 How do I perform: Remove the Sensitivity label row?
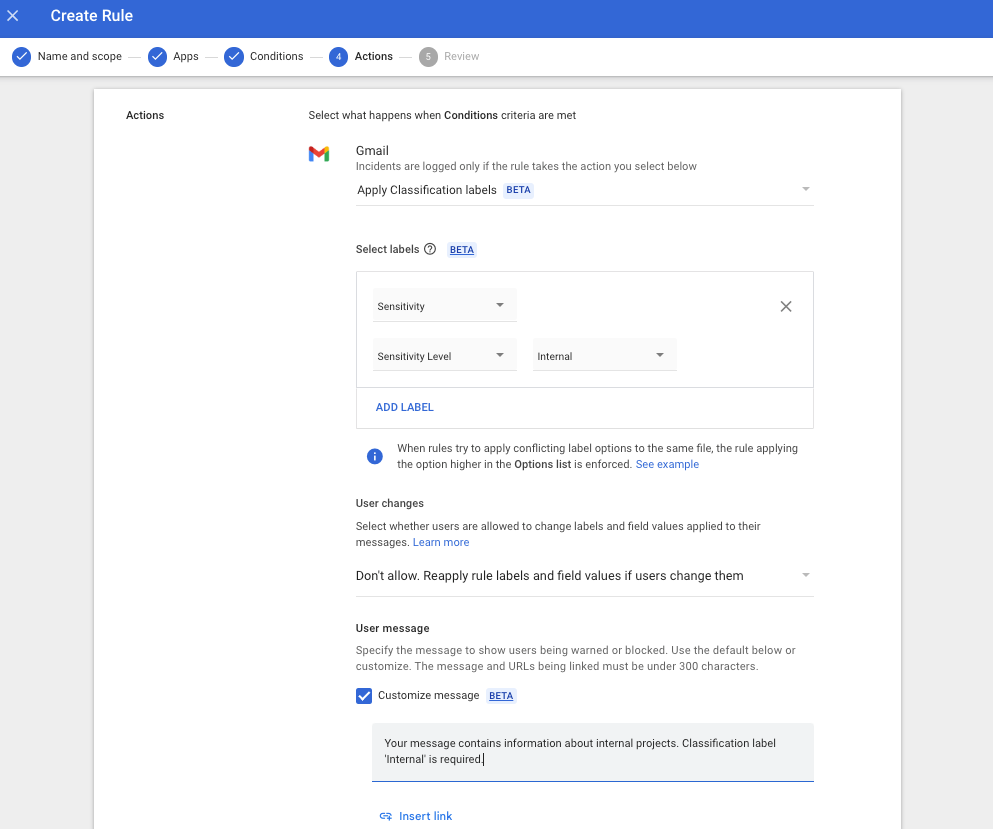786,307
